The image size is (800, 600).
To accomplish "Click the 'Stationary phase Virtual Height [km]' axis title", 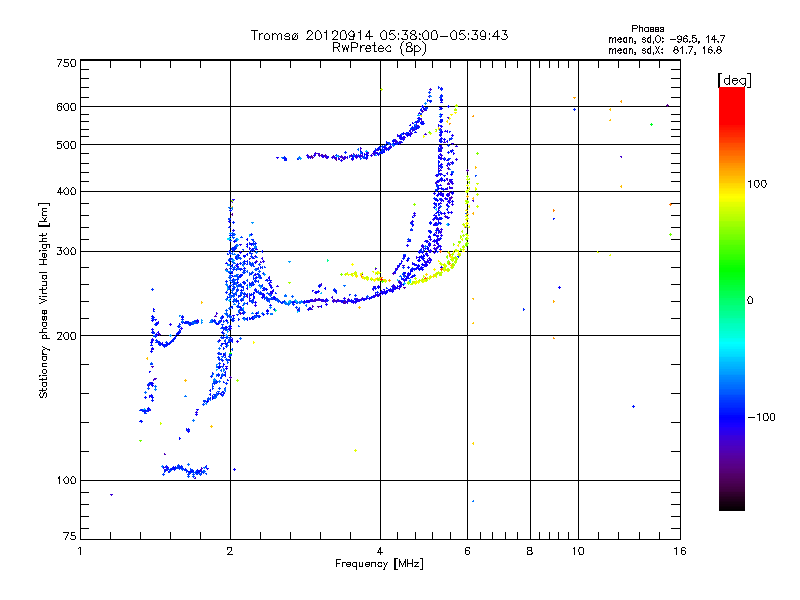I will point(44,300).
